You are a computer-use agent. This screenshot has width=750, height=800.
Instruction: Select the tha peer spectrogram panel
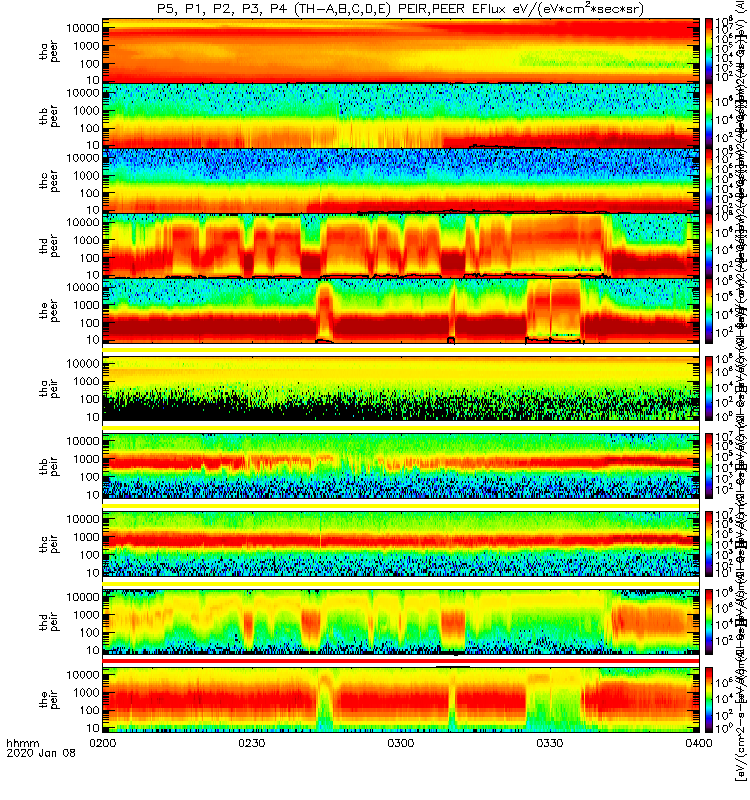(401, 51)
